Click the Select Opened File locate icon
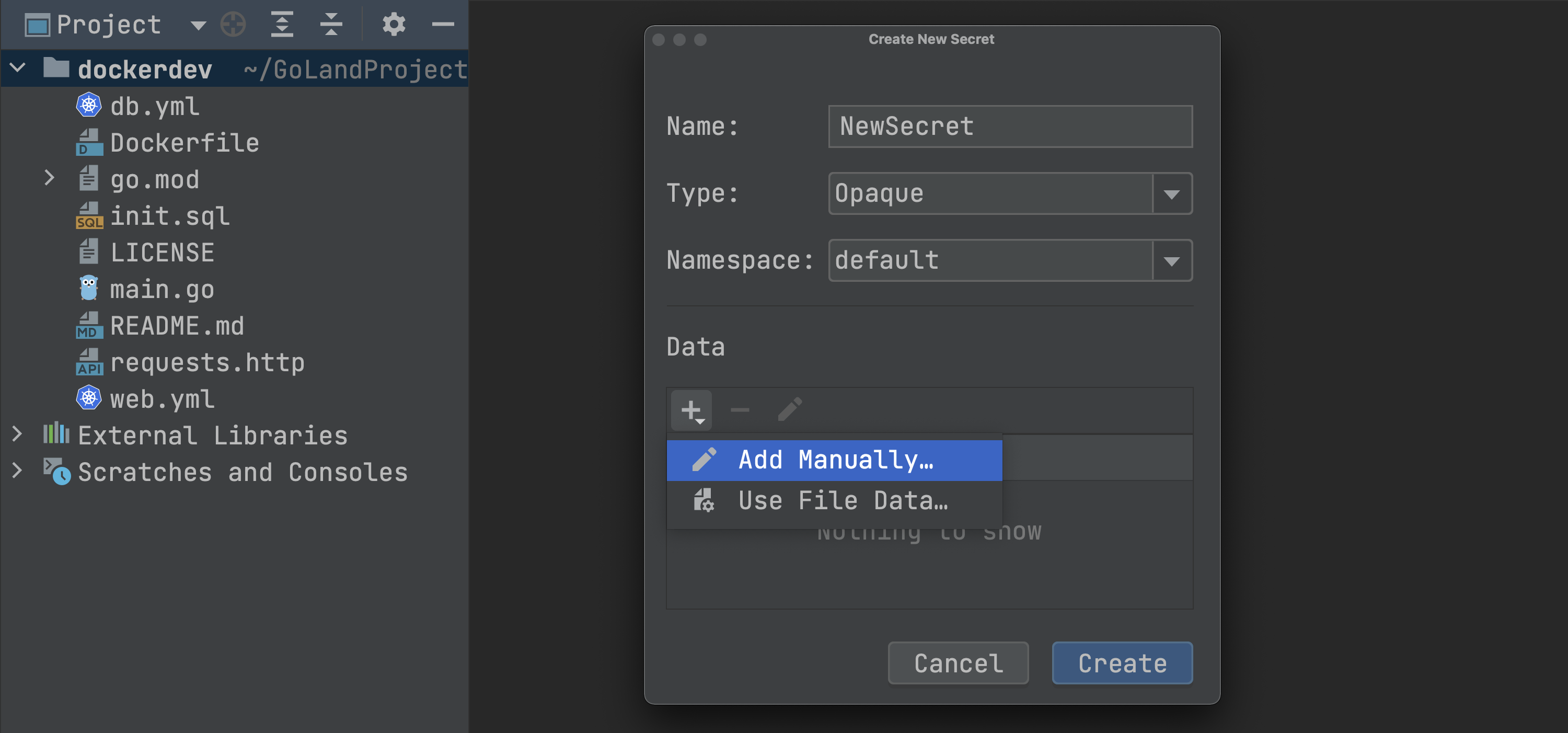The width and height of the screenshot is (1568, 733). click(x=233, y=25)
